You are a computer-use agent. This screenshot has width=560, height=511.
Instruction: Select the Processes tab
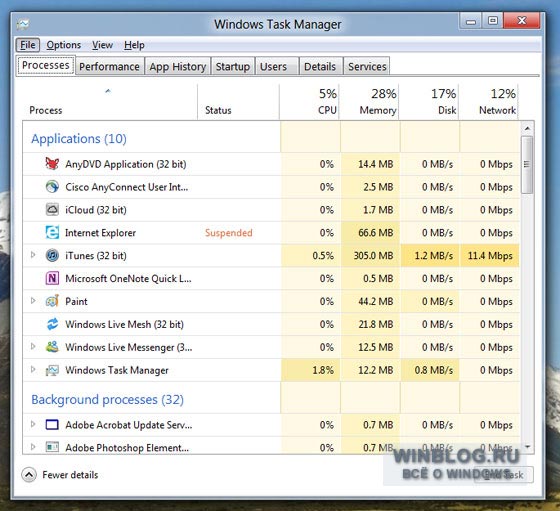(45, 65)
